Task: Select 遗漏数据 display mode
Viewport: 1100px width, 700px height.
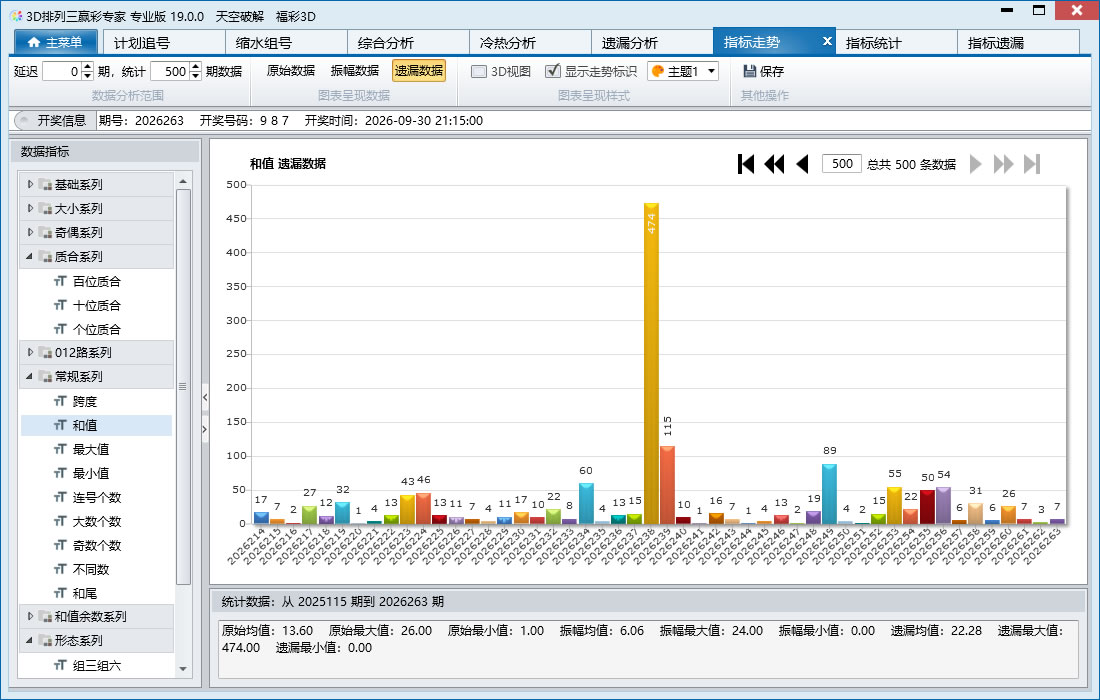Action: (x=419, y=71)
